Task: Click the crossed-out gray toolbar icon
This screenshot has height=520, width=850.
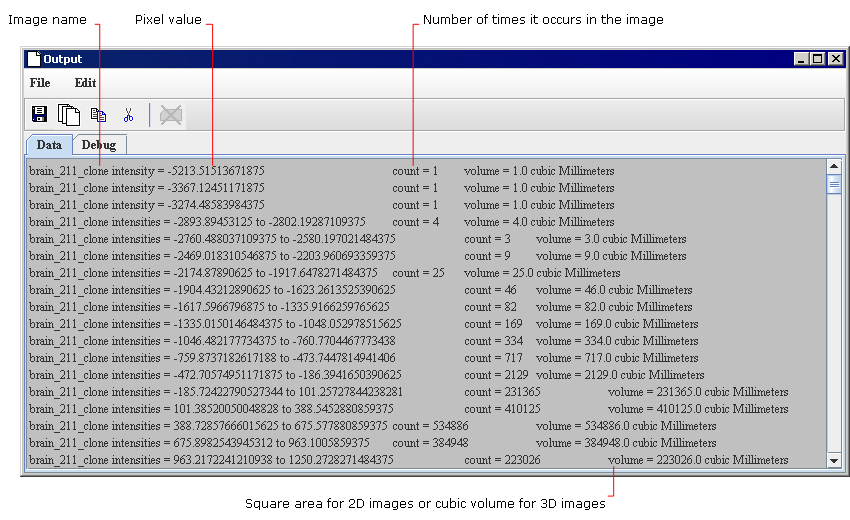Action: coord(171,115)
